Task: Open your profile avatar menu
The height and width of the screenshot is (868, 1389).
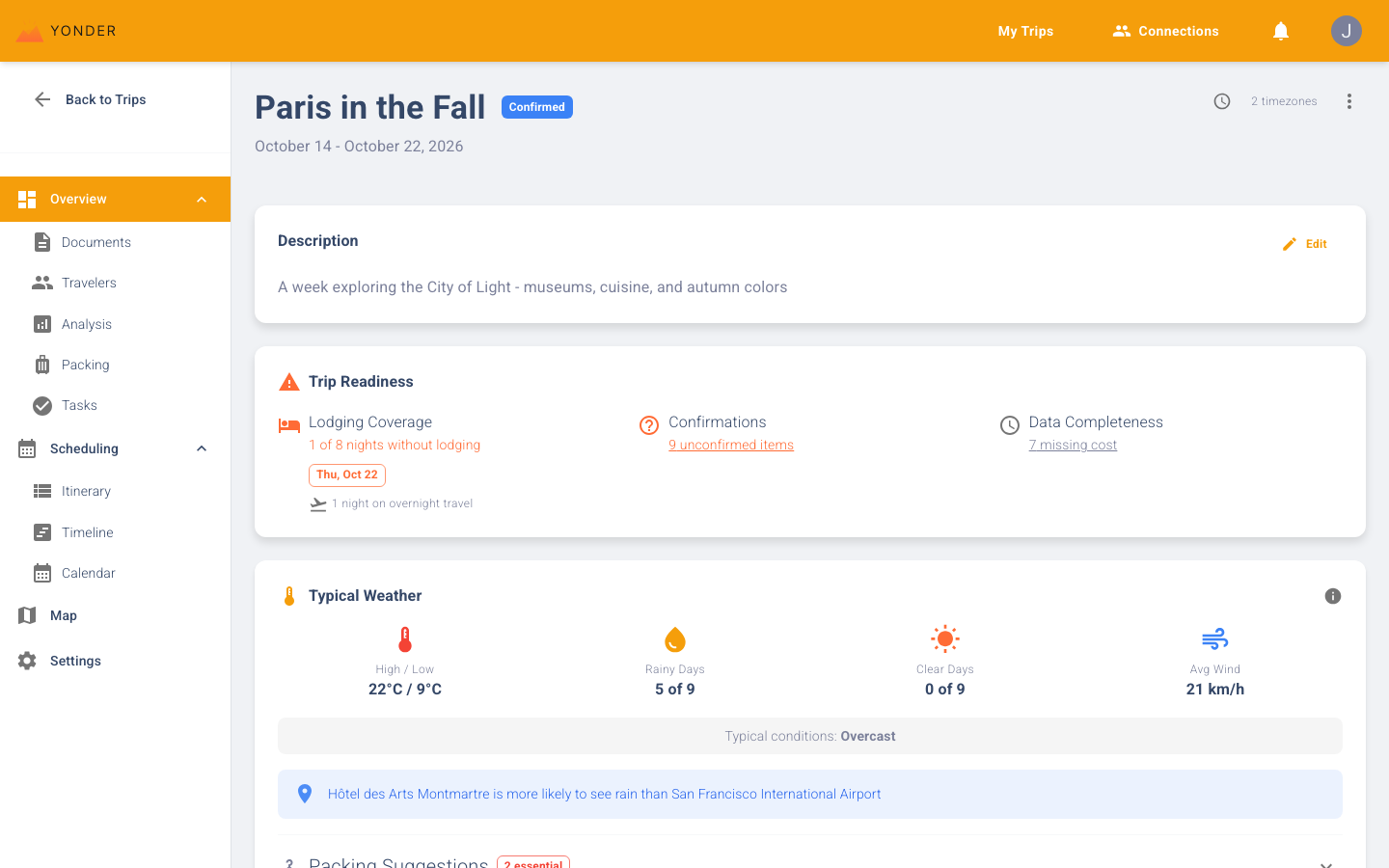Action: tap(1346, 31)
